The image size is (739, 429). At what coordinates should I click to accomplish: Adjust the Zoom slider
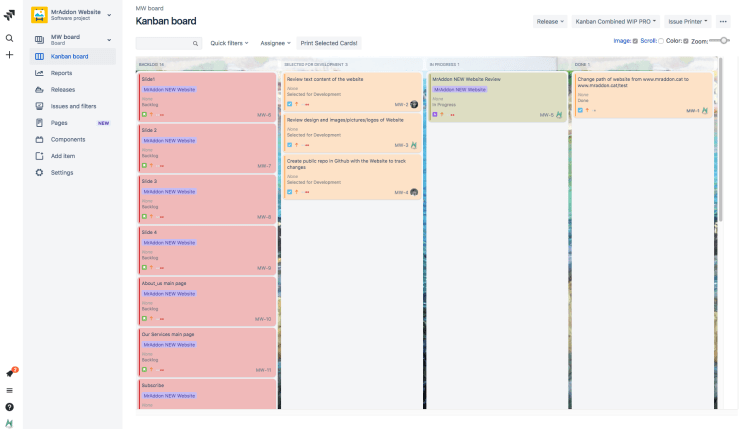click(724, 41)
